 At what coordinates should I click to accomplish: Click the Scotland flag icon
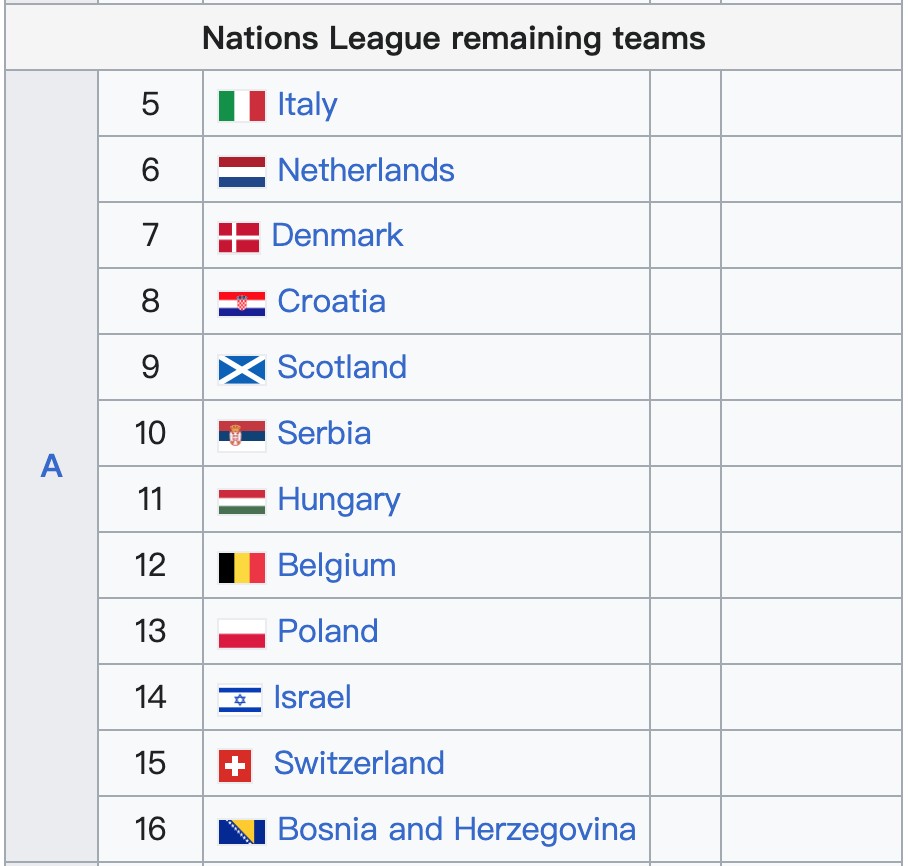241,369
